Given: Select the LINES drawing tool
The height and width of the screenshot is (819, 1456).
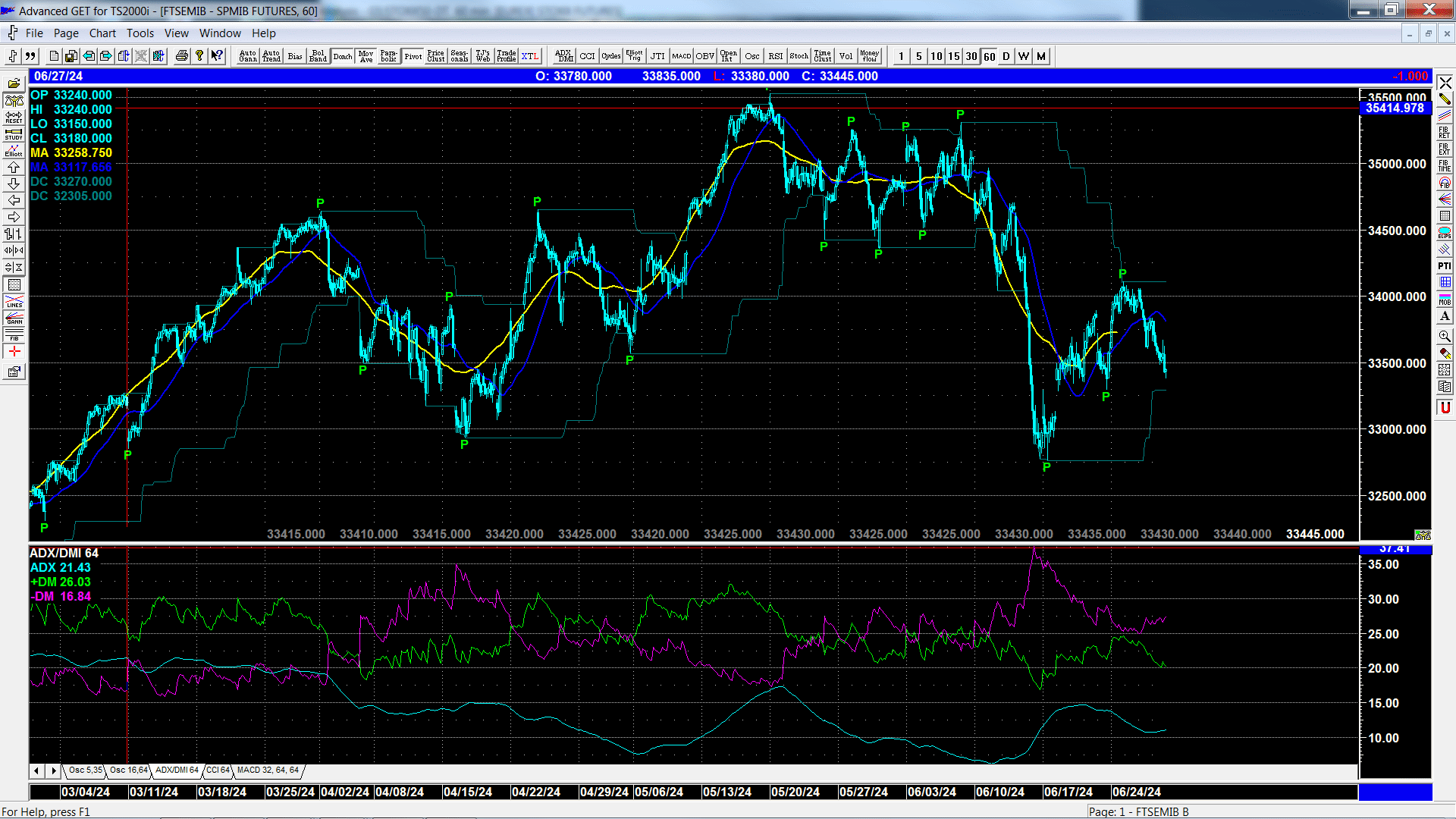Looking at the screenshot, I should click(x=14, y=301).
